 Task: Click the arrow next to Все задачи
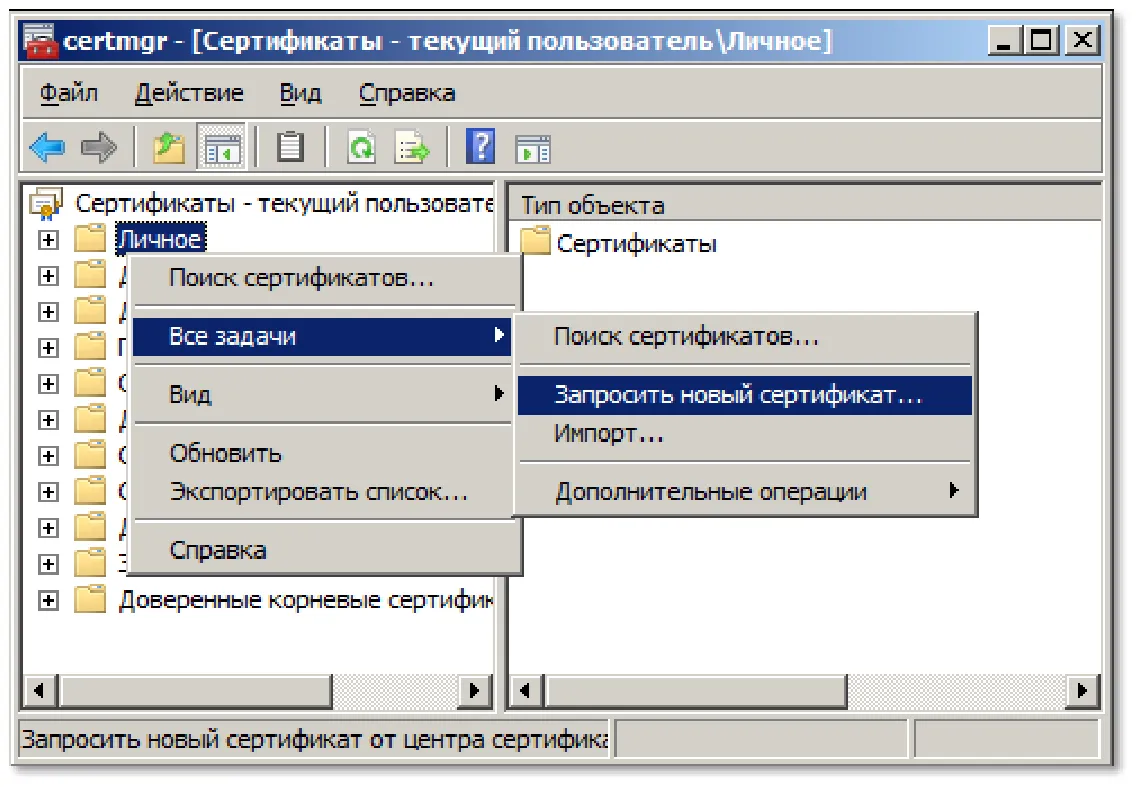tap(498, 335)
